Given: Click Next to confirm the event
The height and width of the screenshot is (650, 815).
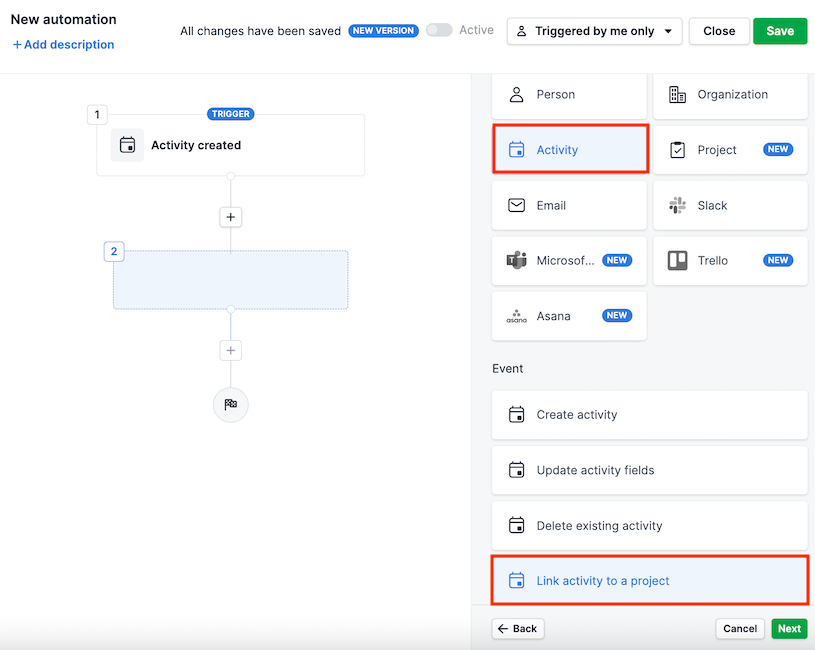Looking at the screenshot, I should point(788,628).
